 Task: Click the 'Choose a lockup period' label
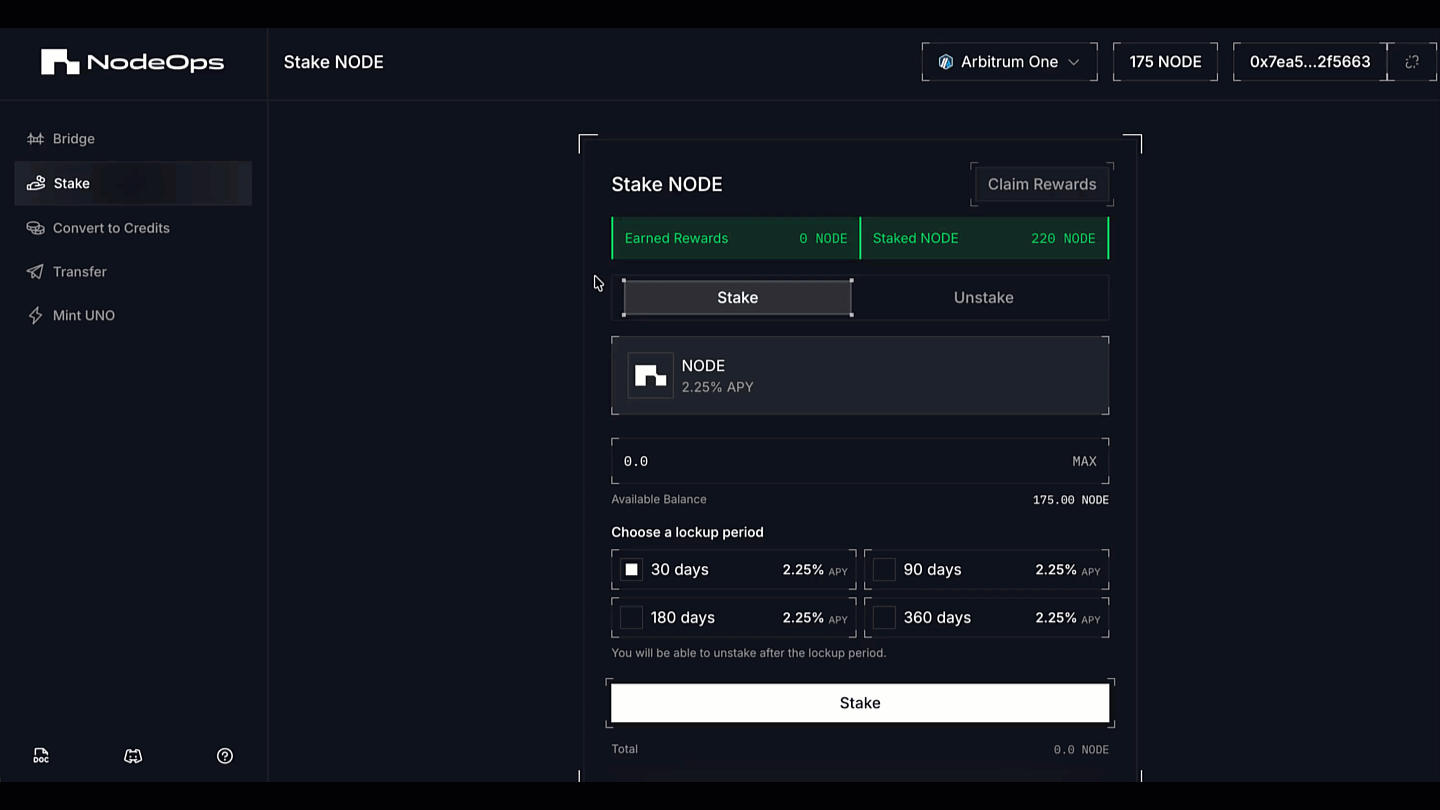pyautogui.click(x=687, y=532)
